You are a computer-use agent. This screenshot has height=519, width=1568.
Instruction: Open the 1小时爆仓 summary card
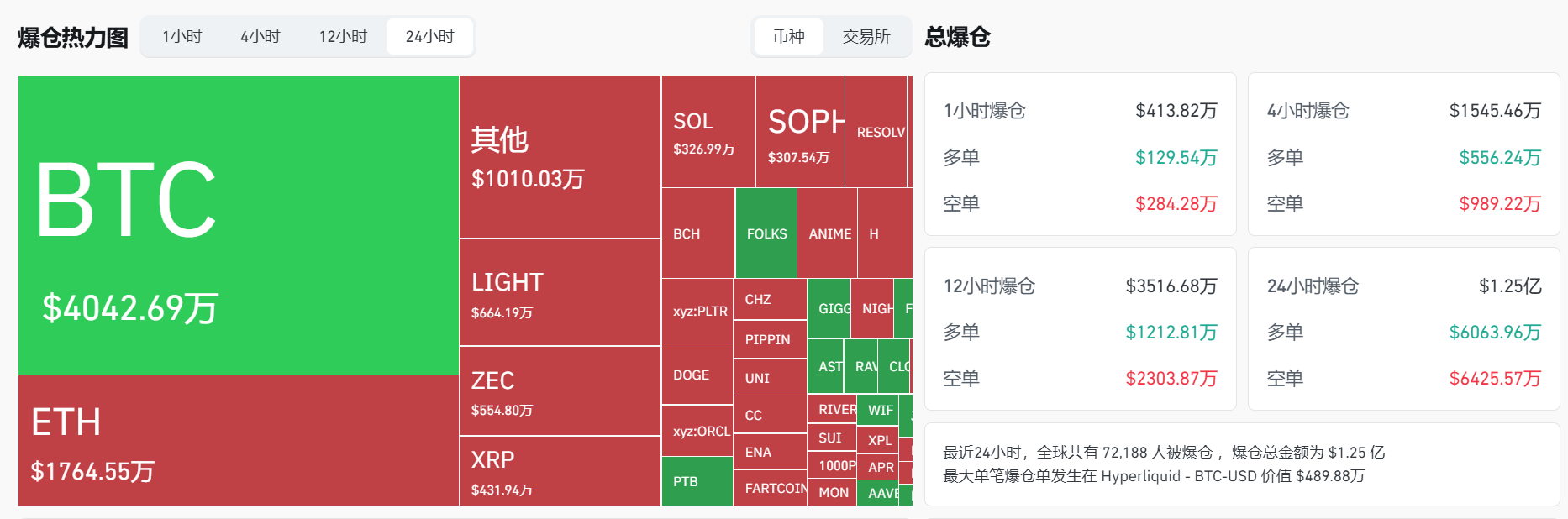click(1080, 155)
